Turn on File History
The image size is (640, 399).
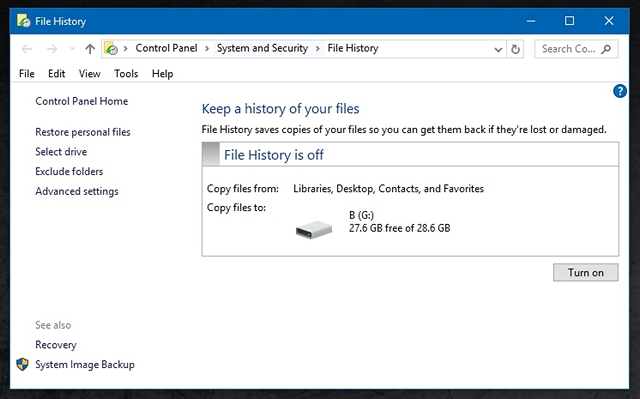click(x=585, y=272)
